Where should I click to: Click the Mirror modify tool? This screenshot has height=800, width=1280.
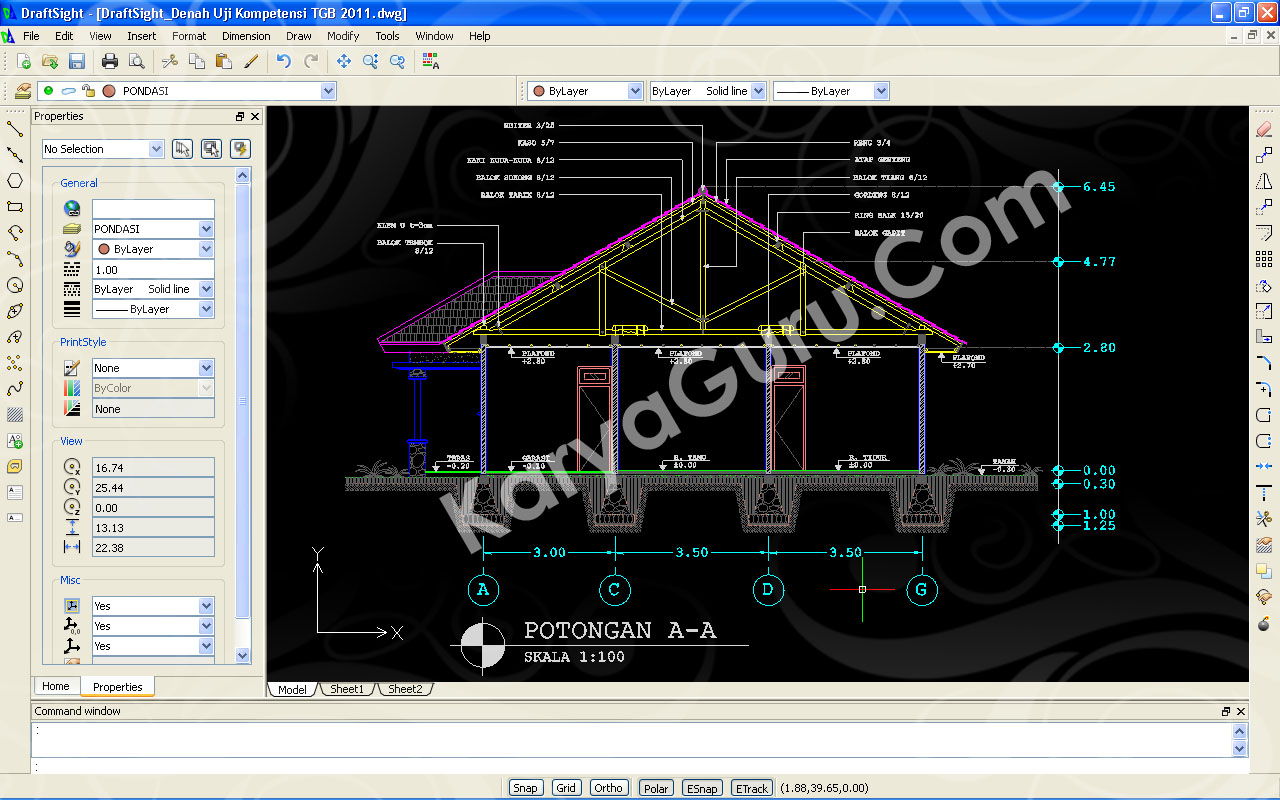pyautogui.click(x=1264, y=181)
